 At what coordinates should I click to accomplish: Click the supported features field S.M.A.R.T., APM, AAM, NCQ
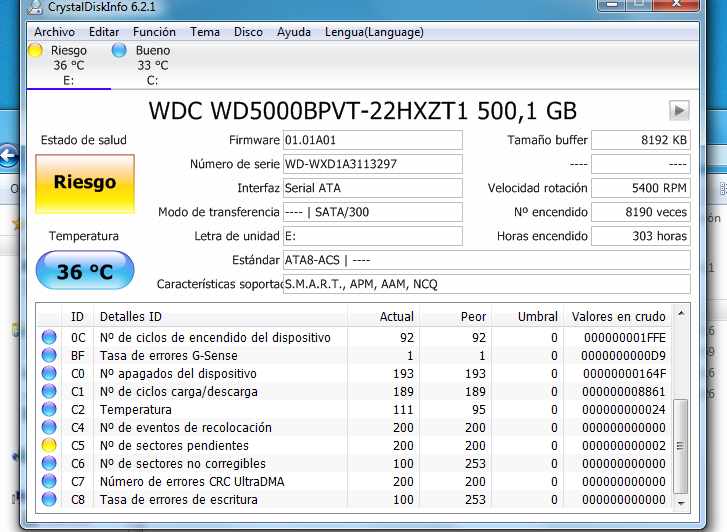point(487,284)
